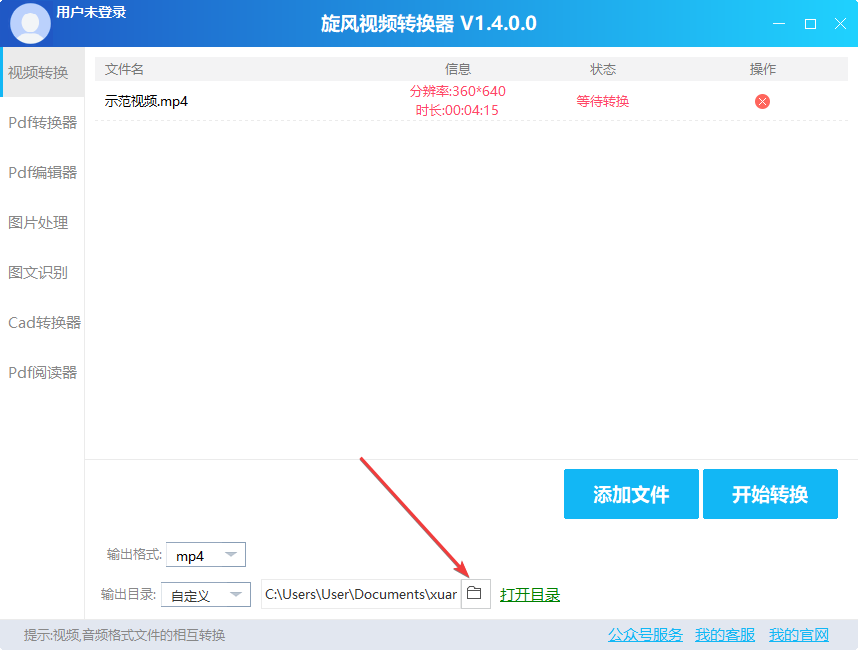Screen dimensions: 858x650
Task: Switch to Cad转换器 tab
Action: point(42,322)
